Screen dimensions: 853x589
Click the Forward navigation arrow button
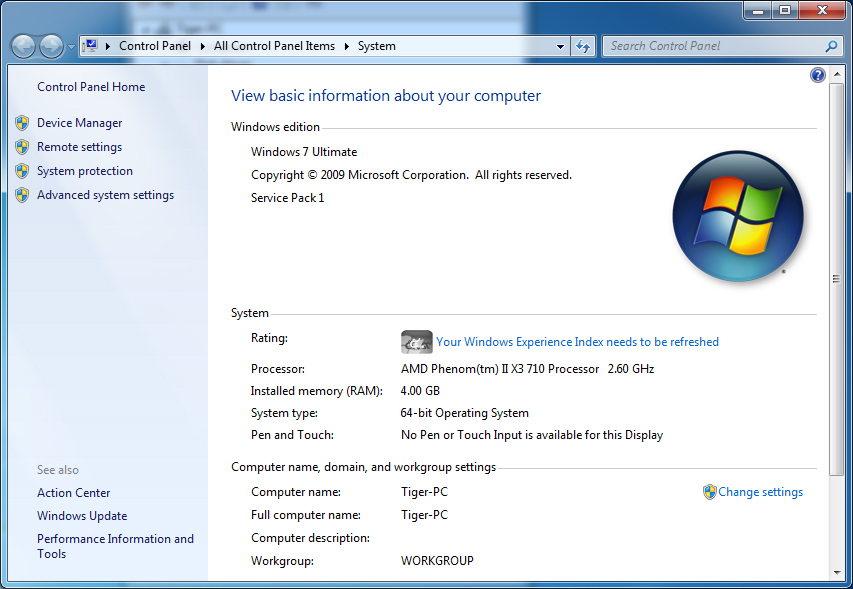pos(51,46)
